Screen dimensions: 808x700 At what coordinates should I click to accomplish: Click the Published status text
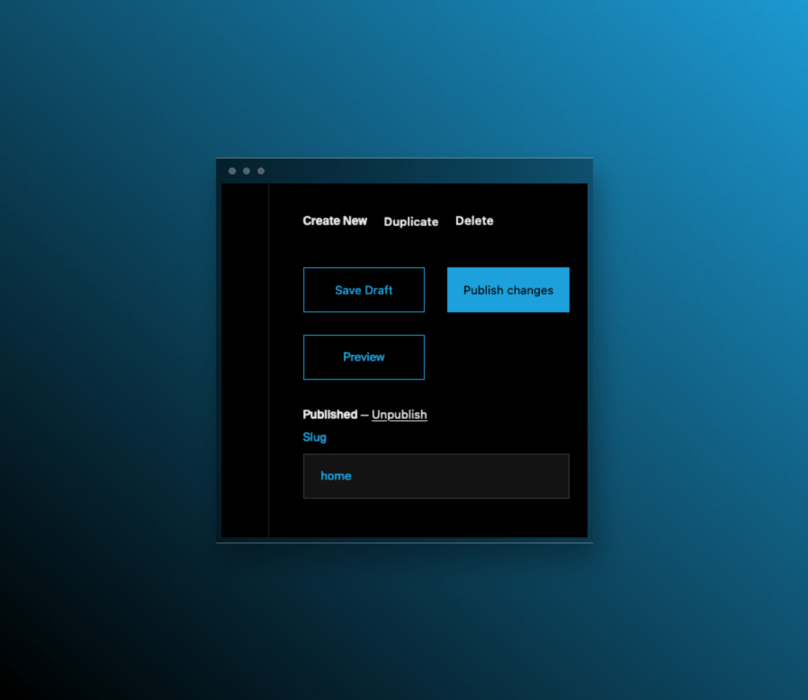pyautogui.click(x=330, y=414)
